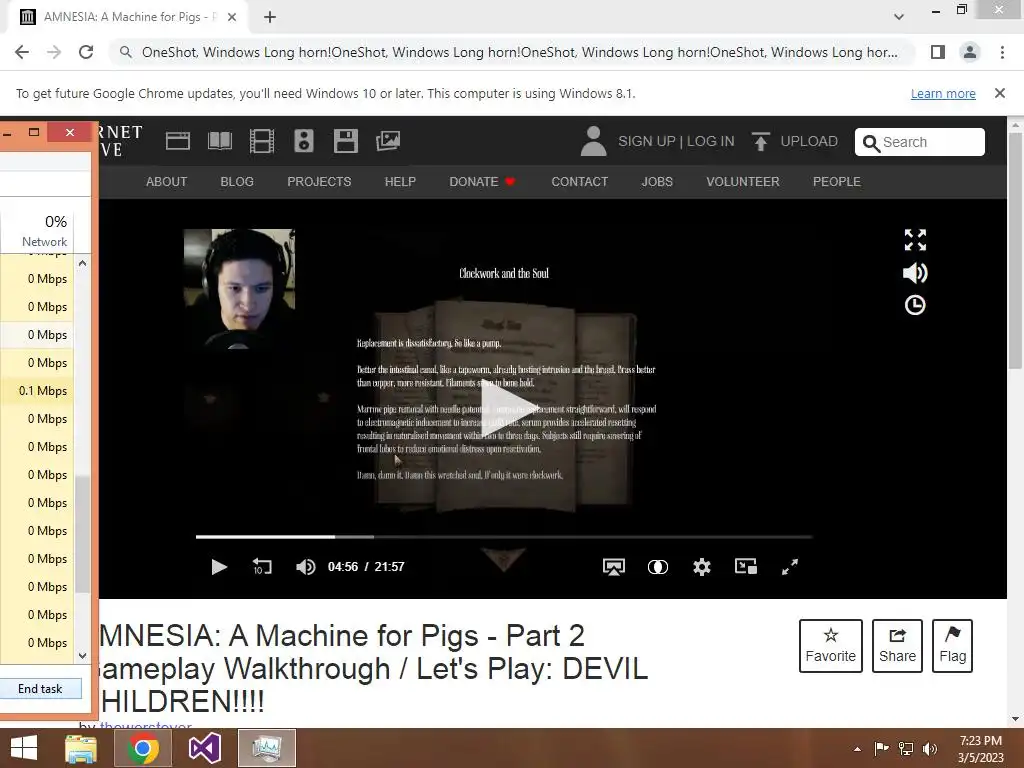Open a new Chrome tab
The image size is (1024, 768).
(270, 17)
